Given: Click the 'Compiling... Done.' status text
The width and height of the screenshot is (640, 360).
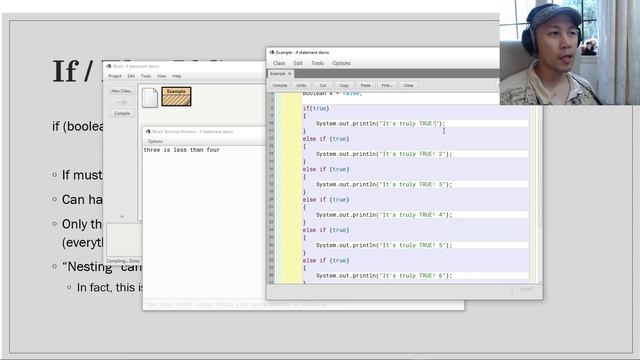Looking at the screenshot, I should point(123,261).
